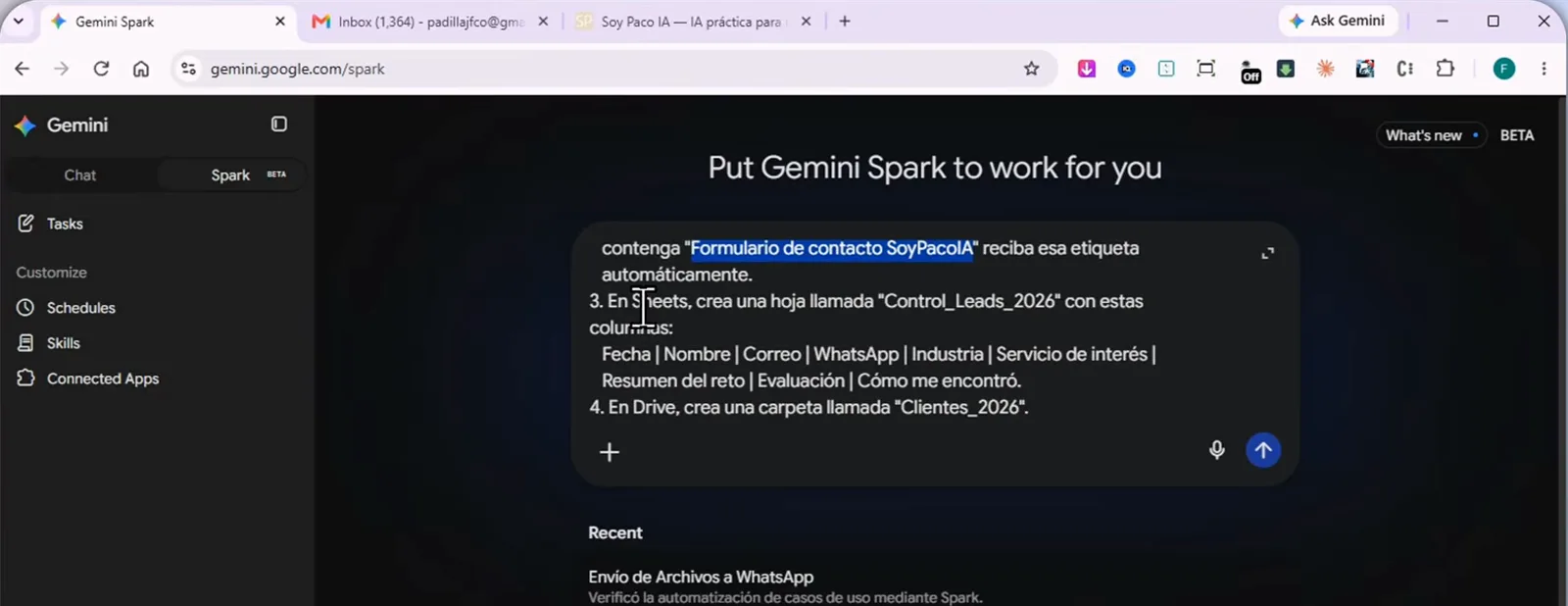1568x606 pixels.
Task: Click the extension icon labeled Off
Action: (x=1250, y=71)
